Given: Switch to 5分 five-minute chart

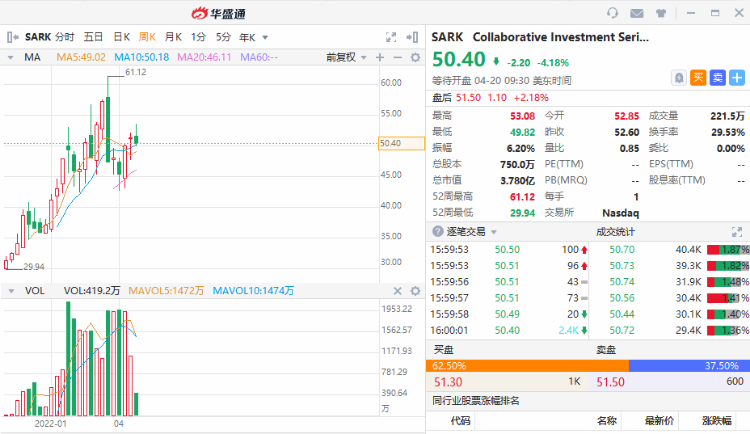Looking at the screenshot, I should tap(223, 37).
